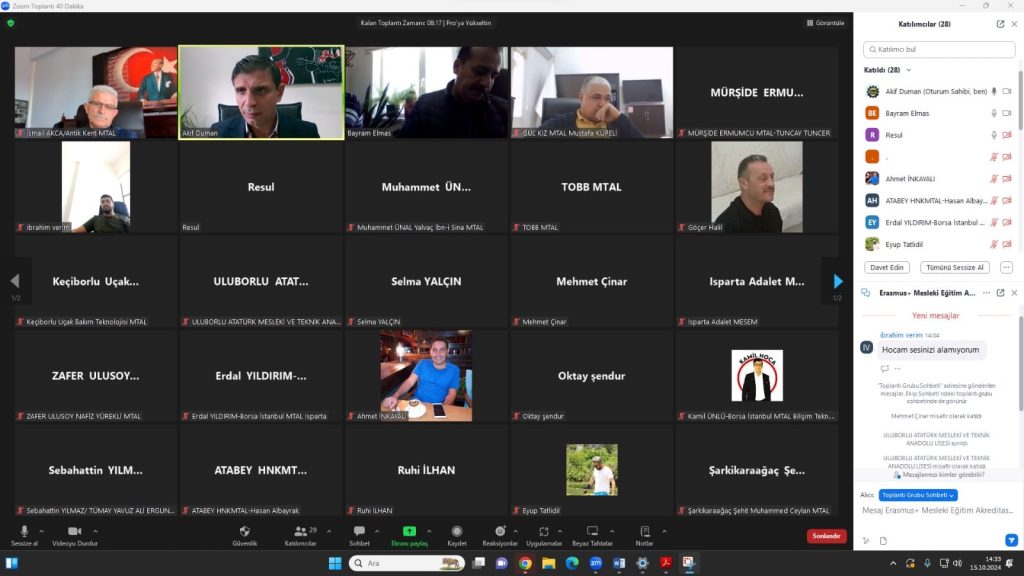Click Tümünü Sessize Al to mute everyone
The image size is (1024, 576).
(955, 267)
